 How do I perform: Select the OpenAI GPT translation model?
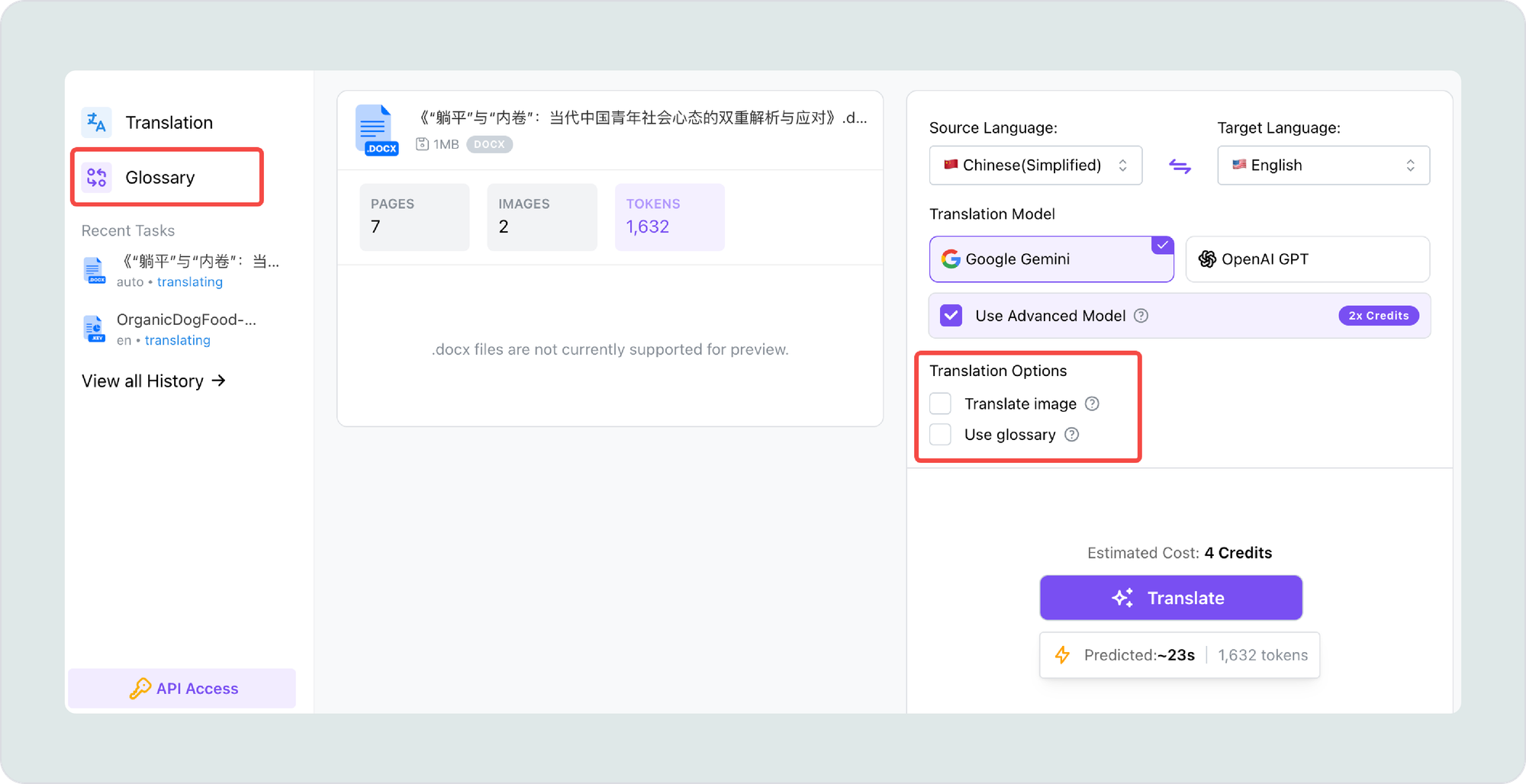(1307, 259)
